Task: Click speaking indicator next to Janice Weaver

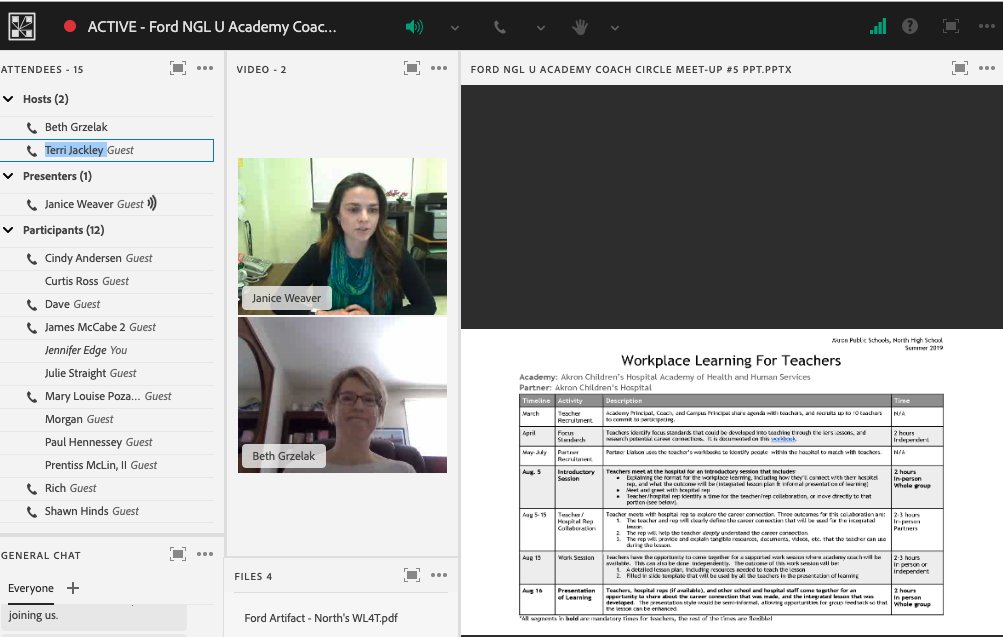Action: pyautogui.click(x=152, y=203)
